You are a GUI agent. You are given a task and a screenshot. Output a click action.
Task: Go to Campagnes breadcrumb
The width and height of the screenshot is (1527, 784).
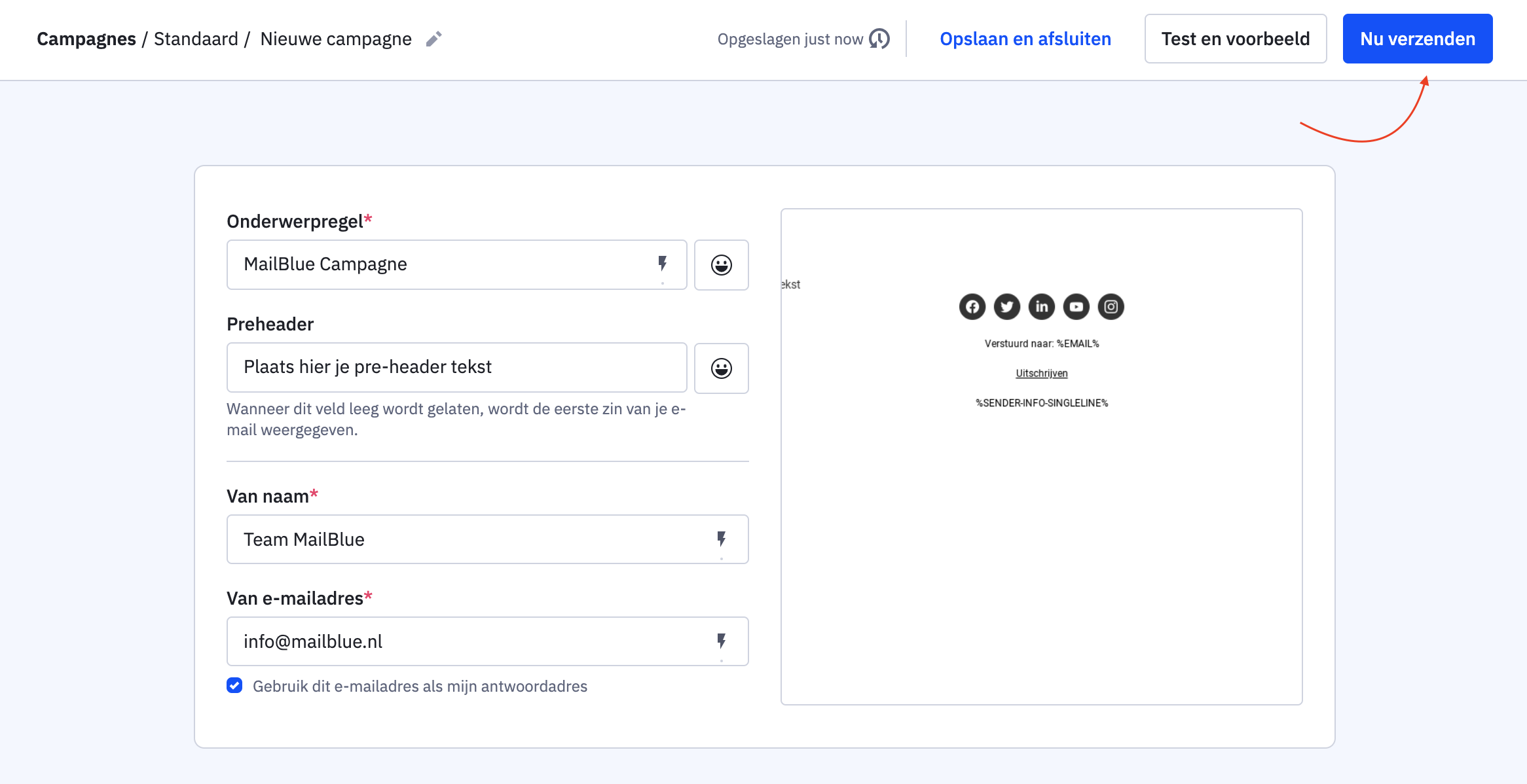pyautogui.click(x=86, y=39)
